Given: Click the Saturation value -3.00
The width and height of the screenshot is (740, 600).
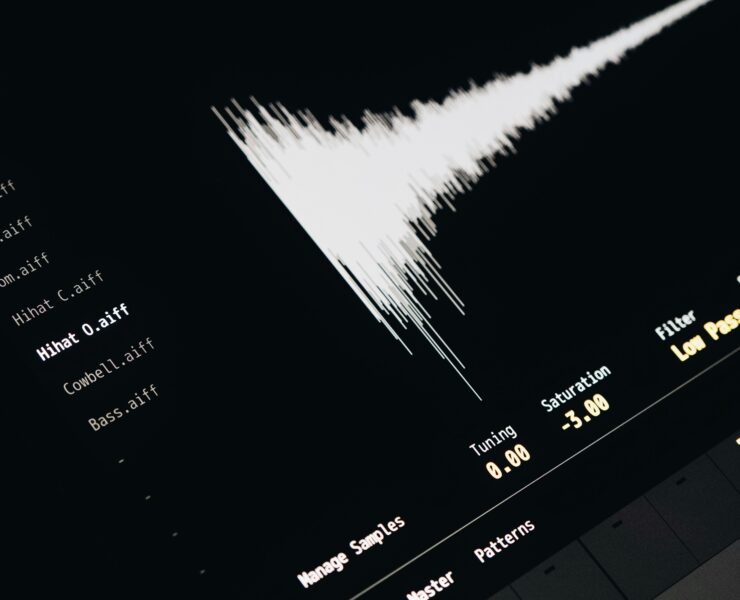Looking at the screenshot, I should [586, 412].
